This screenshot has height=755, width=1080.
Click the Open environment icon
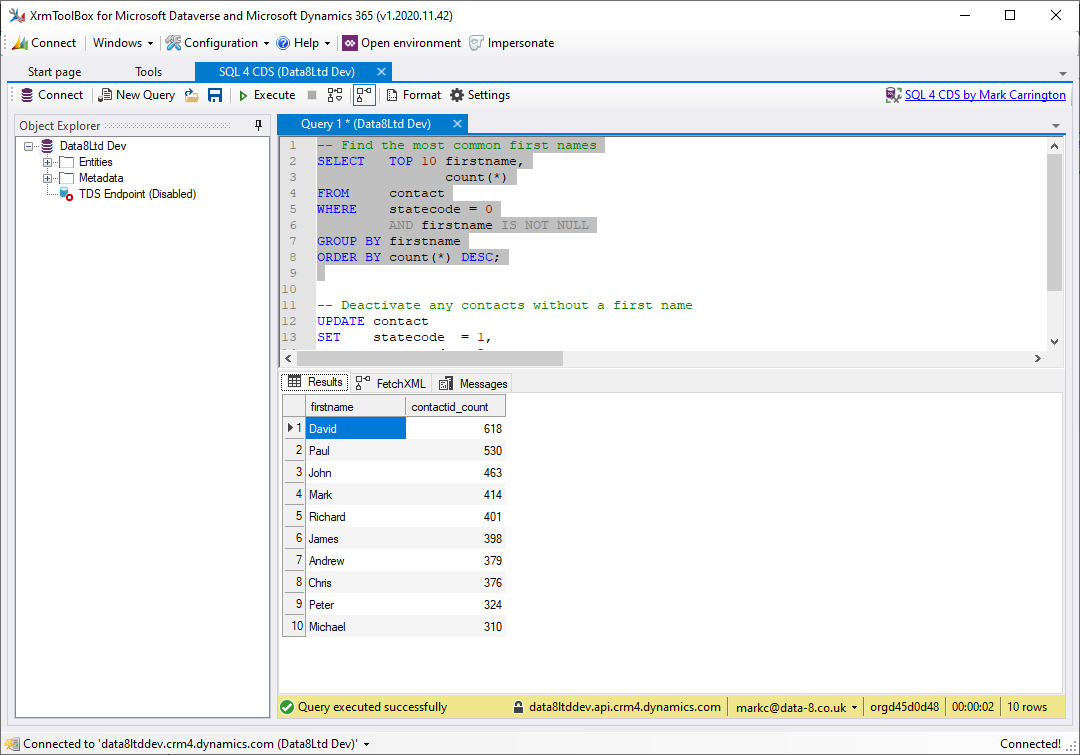click(349, 43)
